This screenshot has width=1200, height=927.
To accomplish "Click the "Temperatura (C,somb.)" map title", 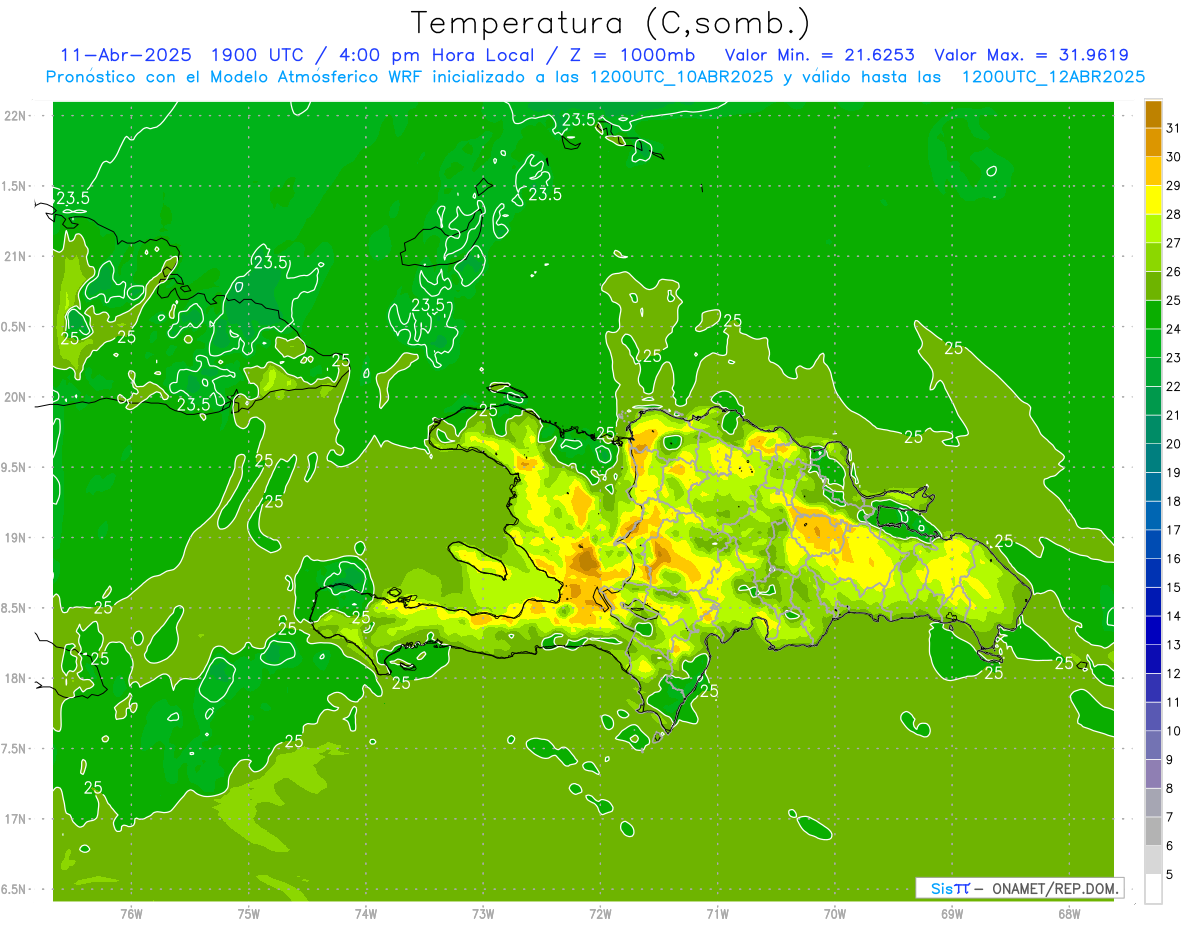I will tap(610, 22).
